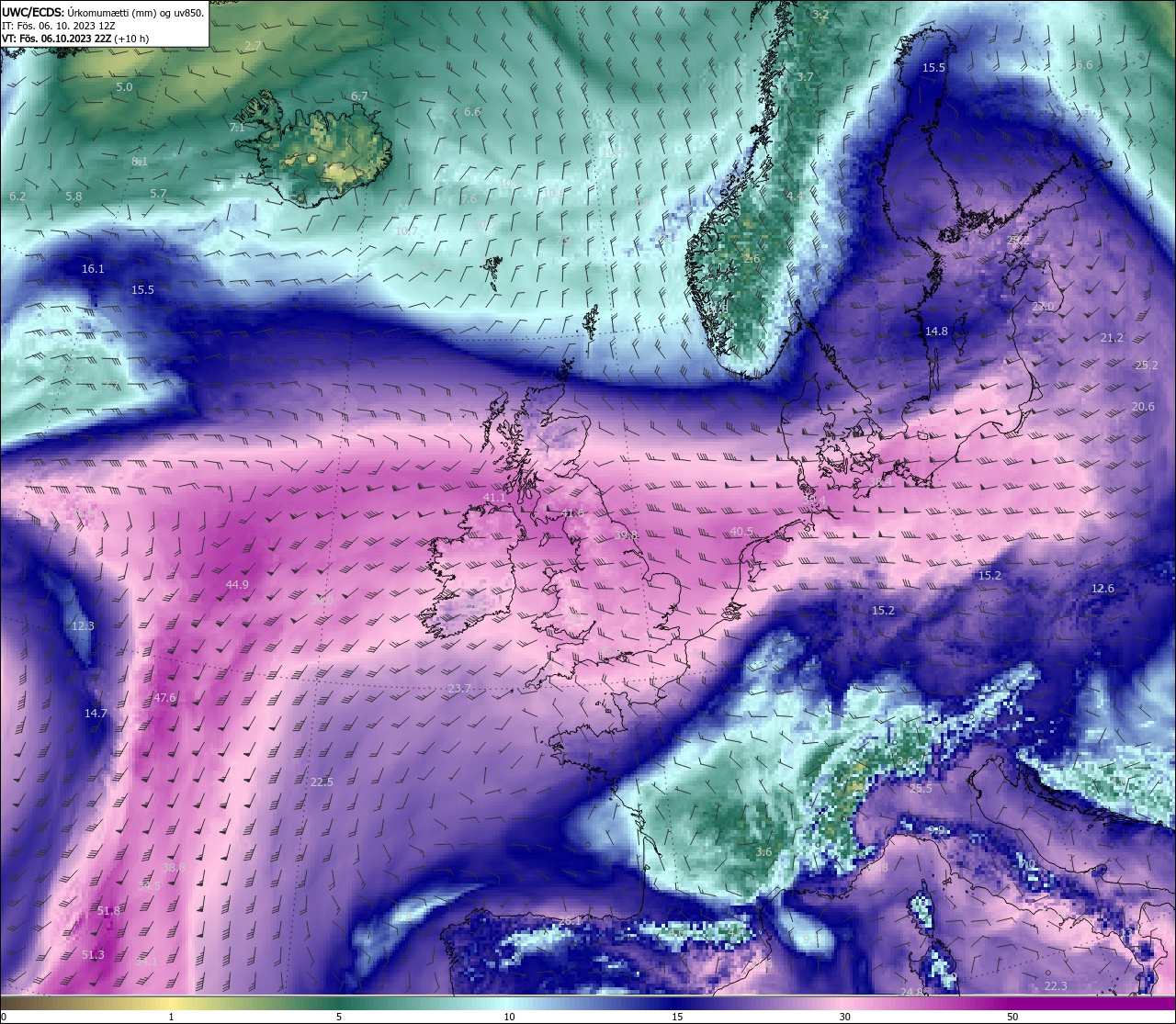Click the 41.1 value west of Scotland

coord(494,498)
